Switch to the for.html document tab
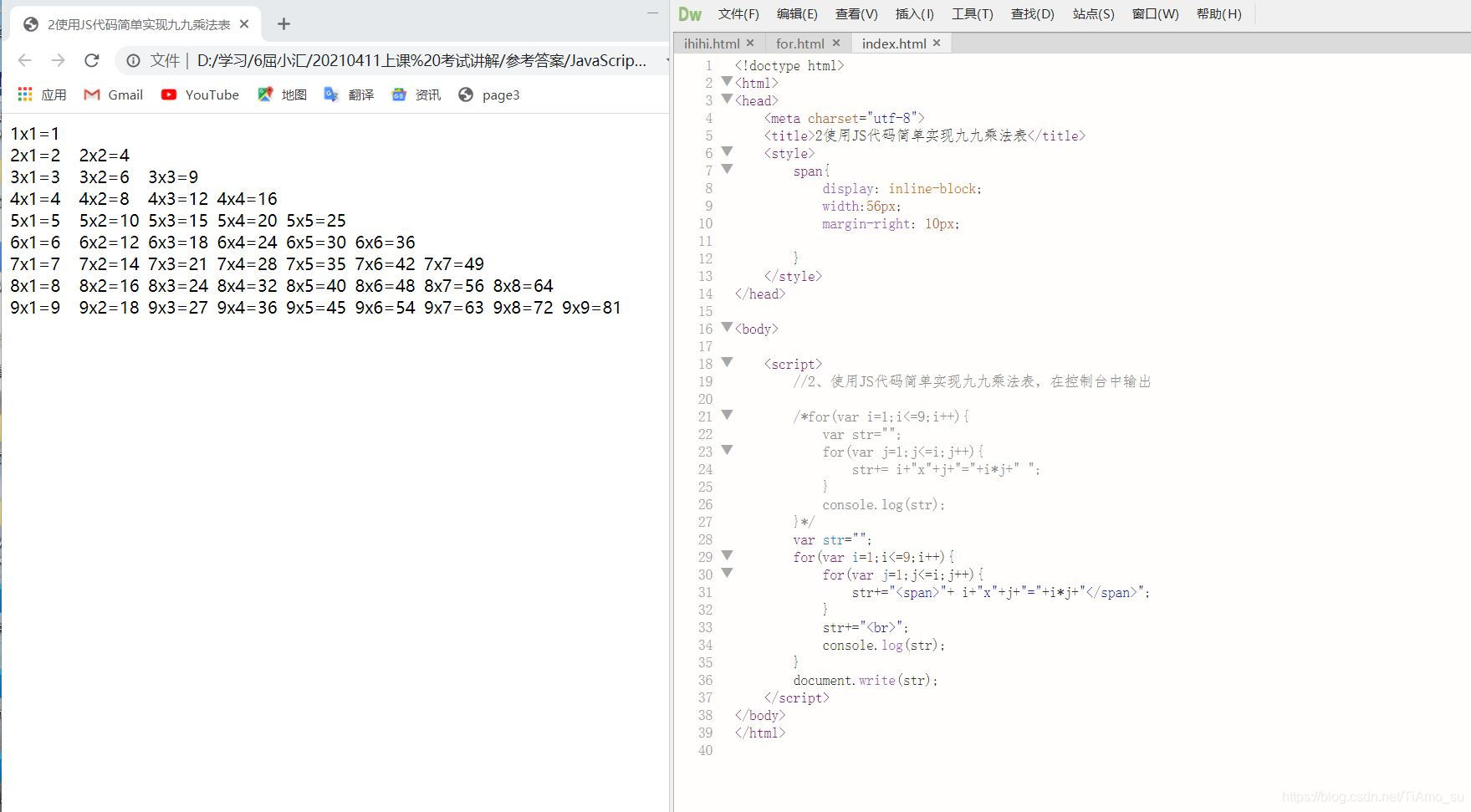This screenshot has height=812, width=1471. point(799,43)
